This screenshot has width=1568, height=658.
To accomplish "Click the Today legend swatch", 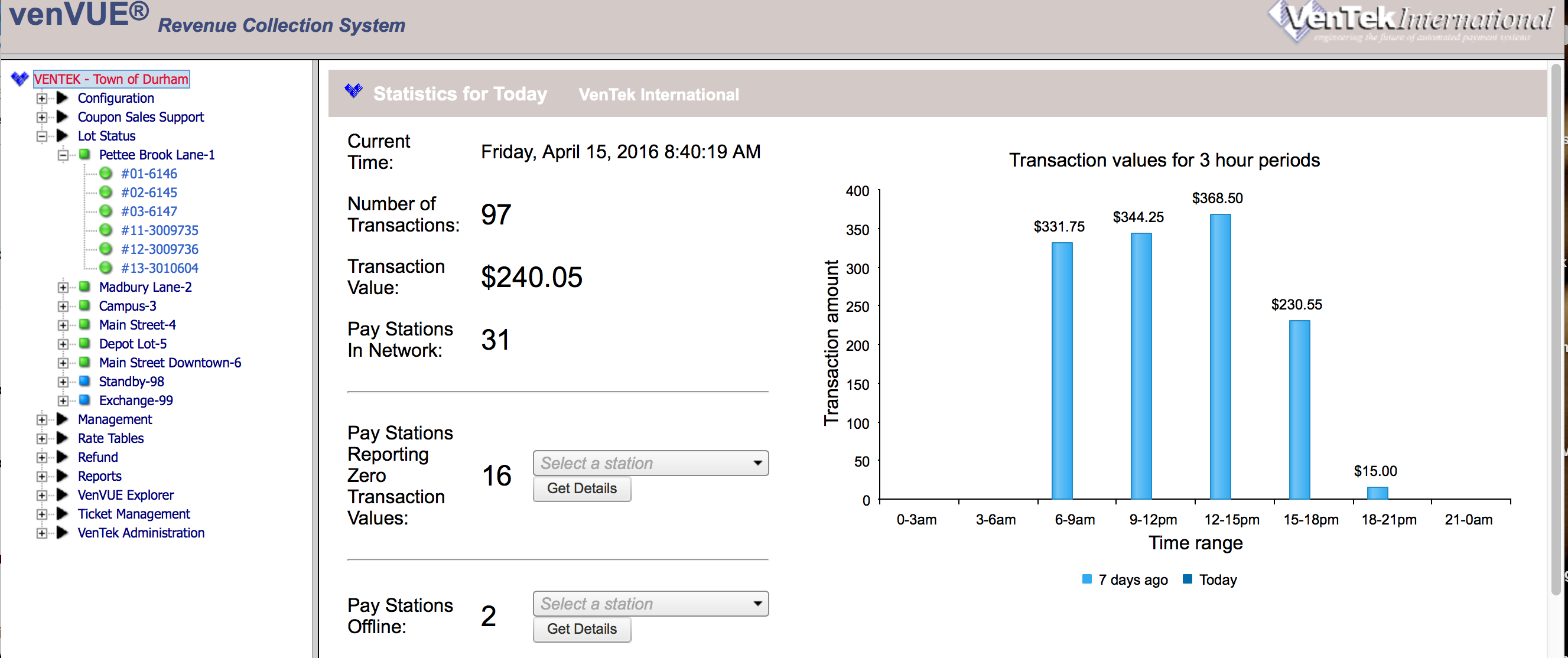I will pyautogui.click(x=1187, y=579).
